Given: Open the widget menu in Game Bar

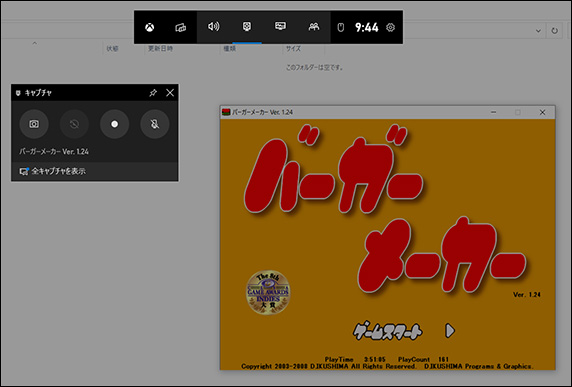Looking at the screenshot, I should click(181, 27).
